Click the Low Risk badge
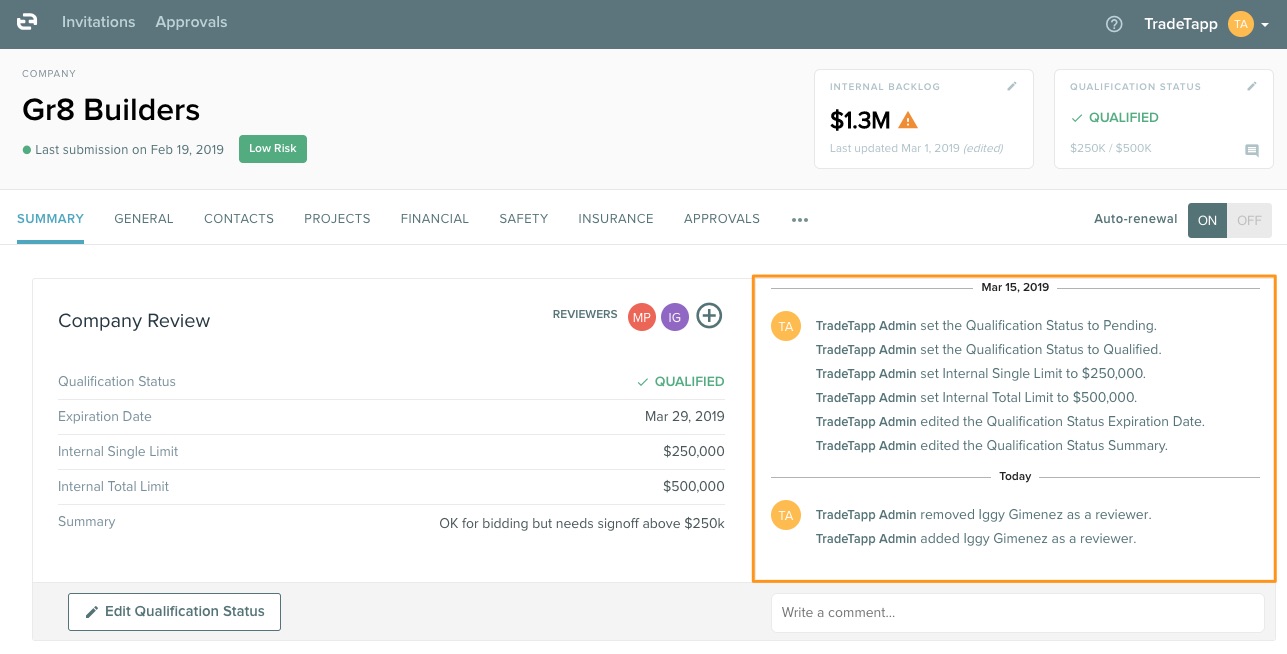Screen dimensions: 1287x654 [273, 149]
